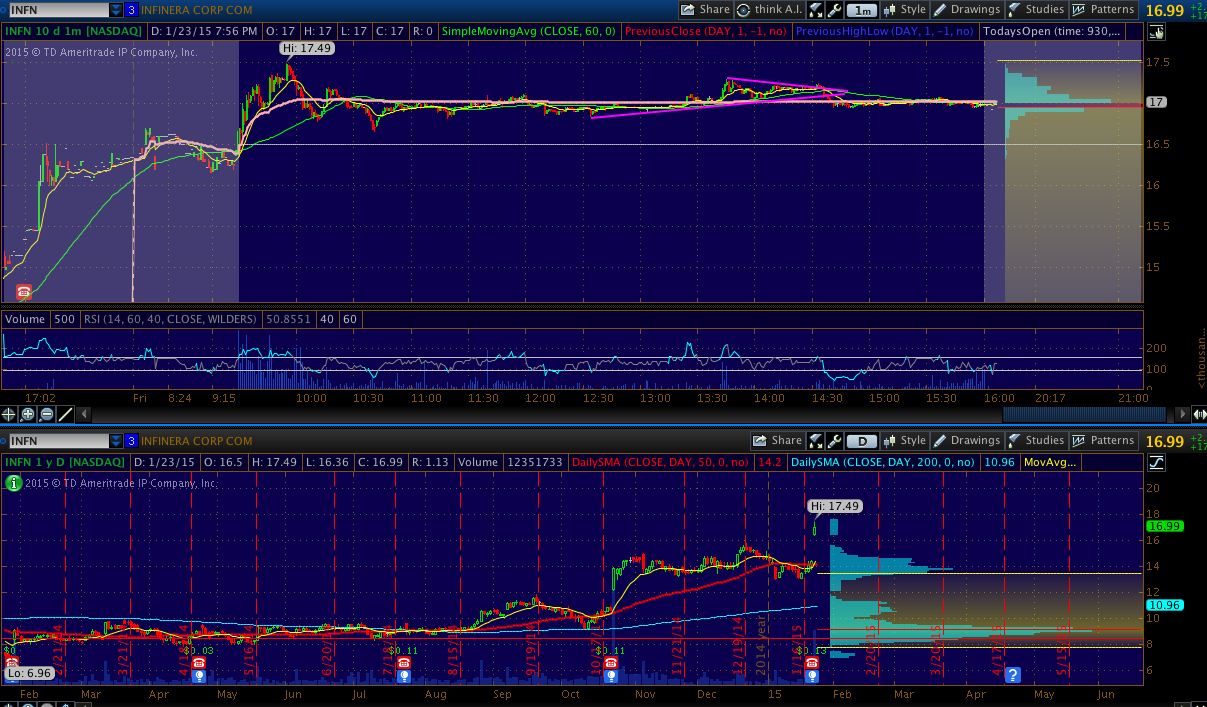Toggle the price-scale mode button on lower chart
The height and width of the screenshot is (707, 1207).
pos(1156,462)
